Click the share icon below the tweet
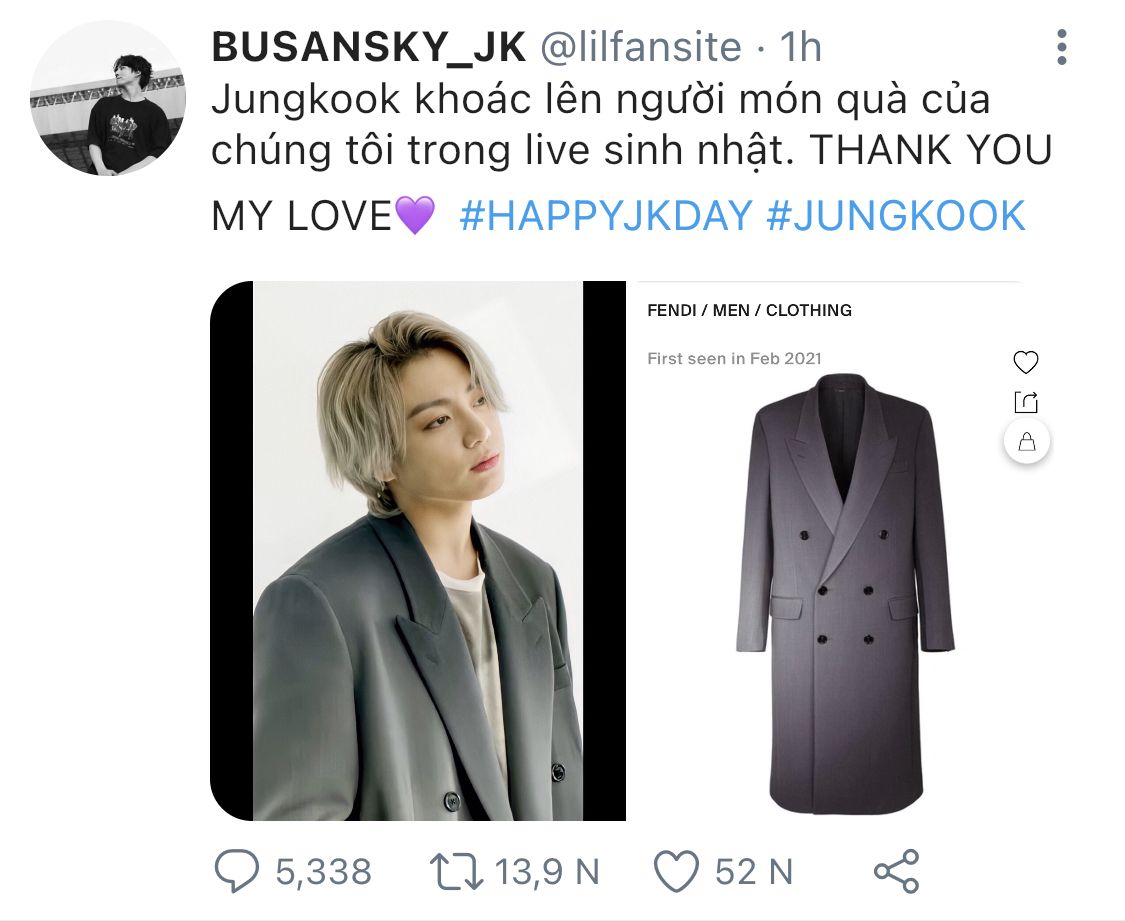Screen dimensions: 1125x921 [x=896, y=871]
